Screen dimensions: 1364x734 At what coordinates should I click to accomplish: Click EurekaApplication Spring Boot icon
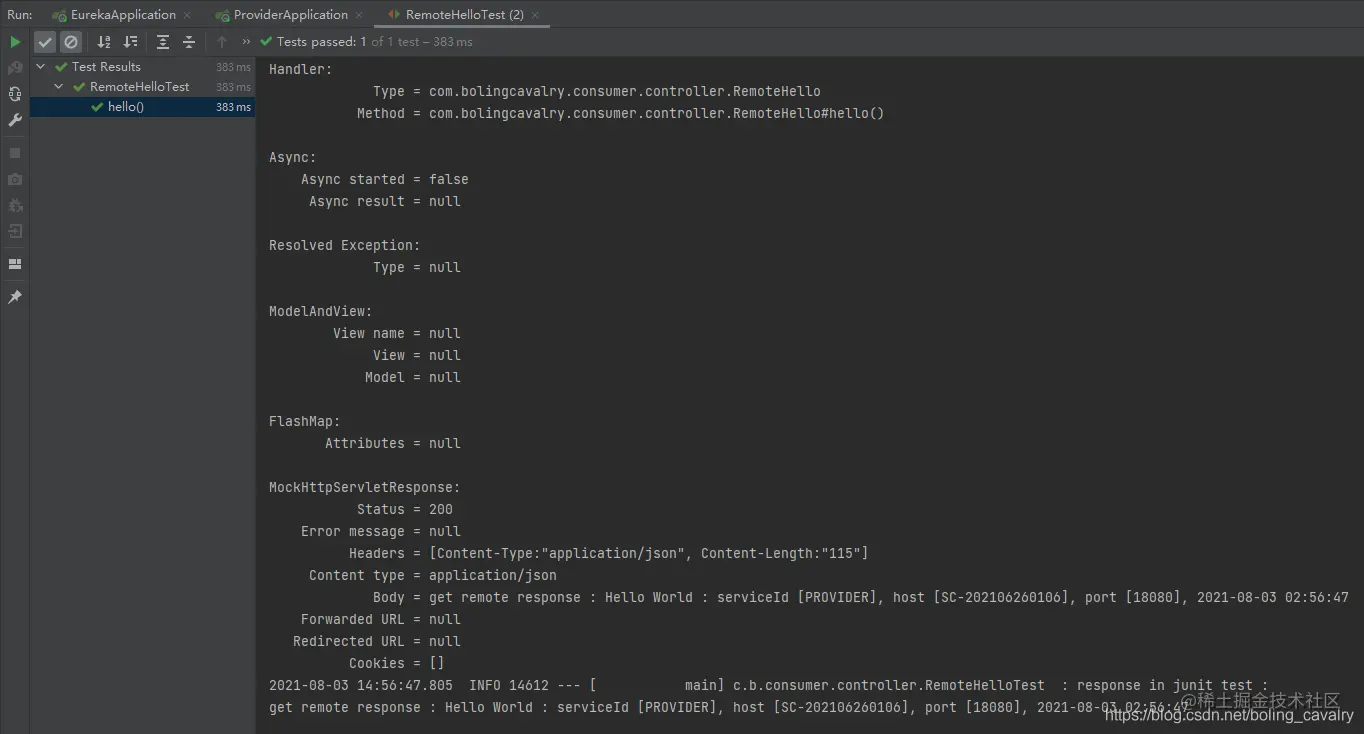coord(59,16)
